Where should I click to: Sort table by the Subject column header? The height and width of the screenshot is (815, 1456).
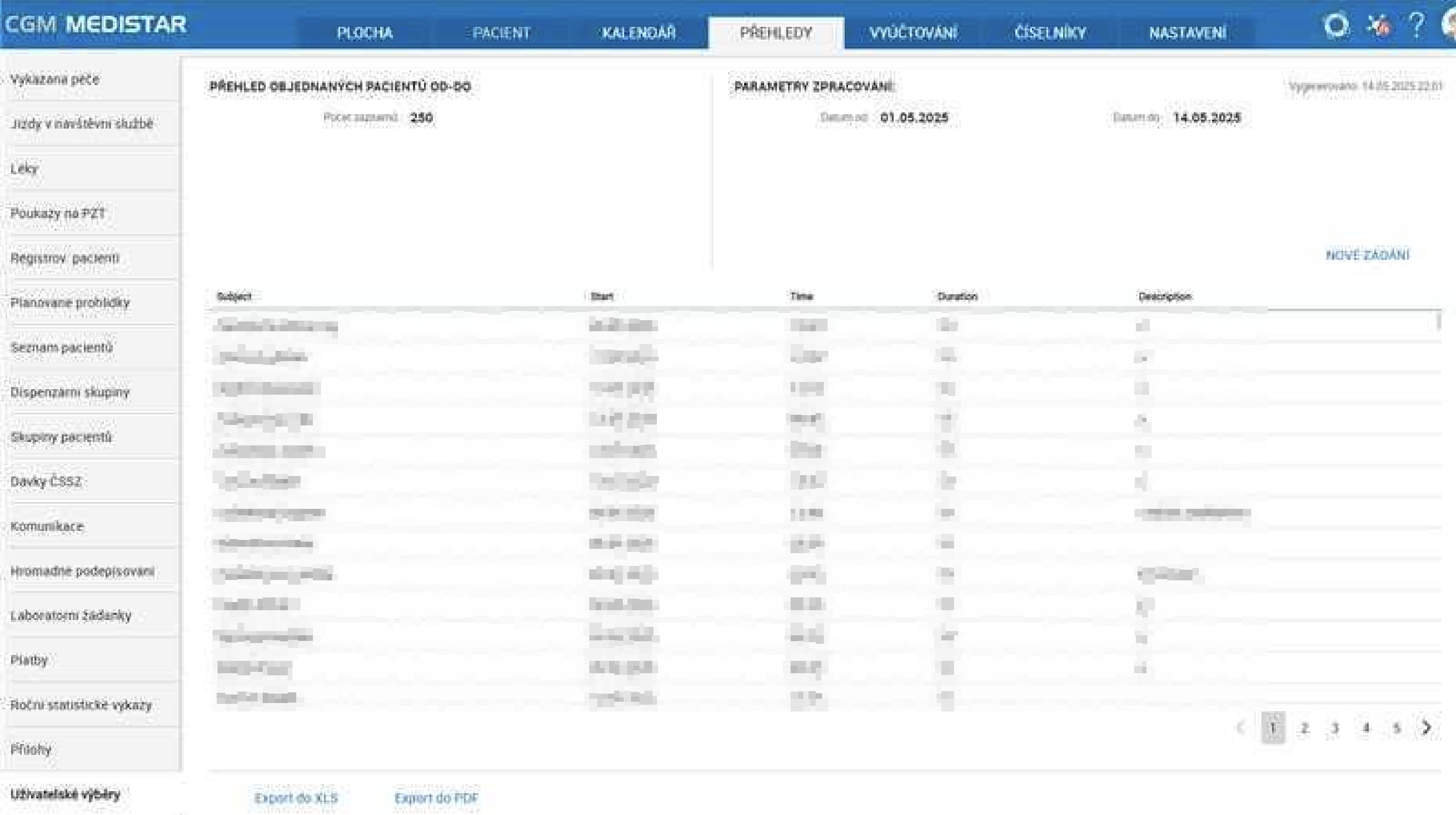tap(234, 296)
